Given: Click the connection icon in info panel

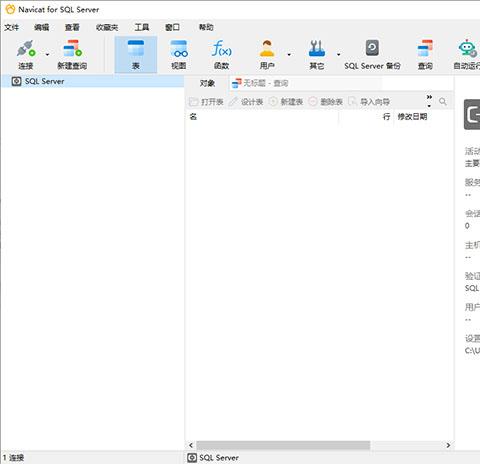Looking at the screenshot, I should (x=472, y=114).
